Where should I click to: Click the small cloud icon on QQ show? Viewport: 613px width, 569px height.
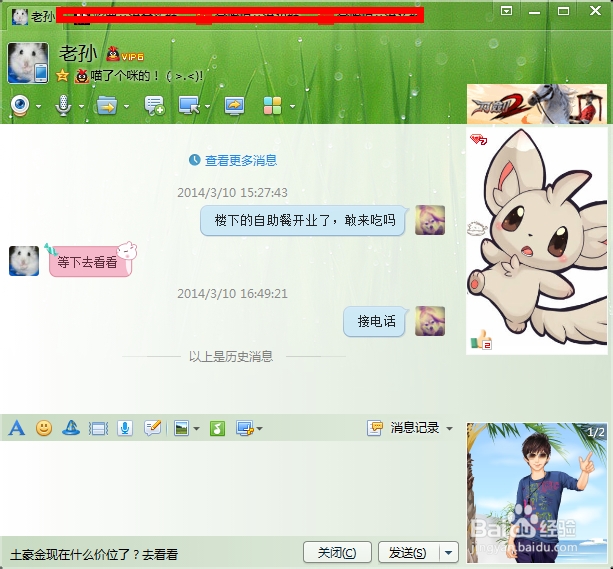(477, 228)
